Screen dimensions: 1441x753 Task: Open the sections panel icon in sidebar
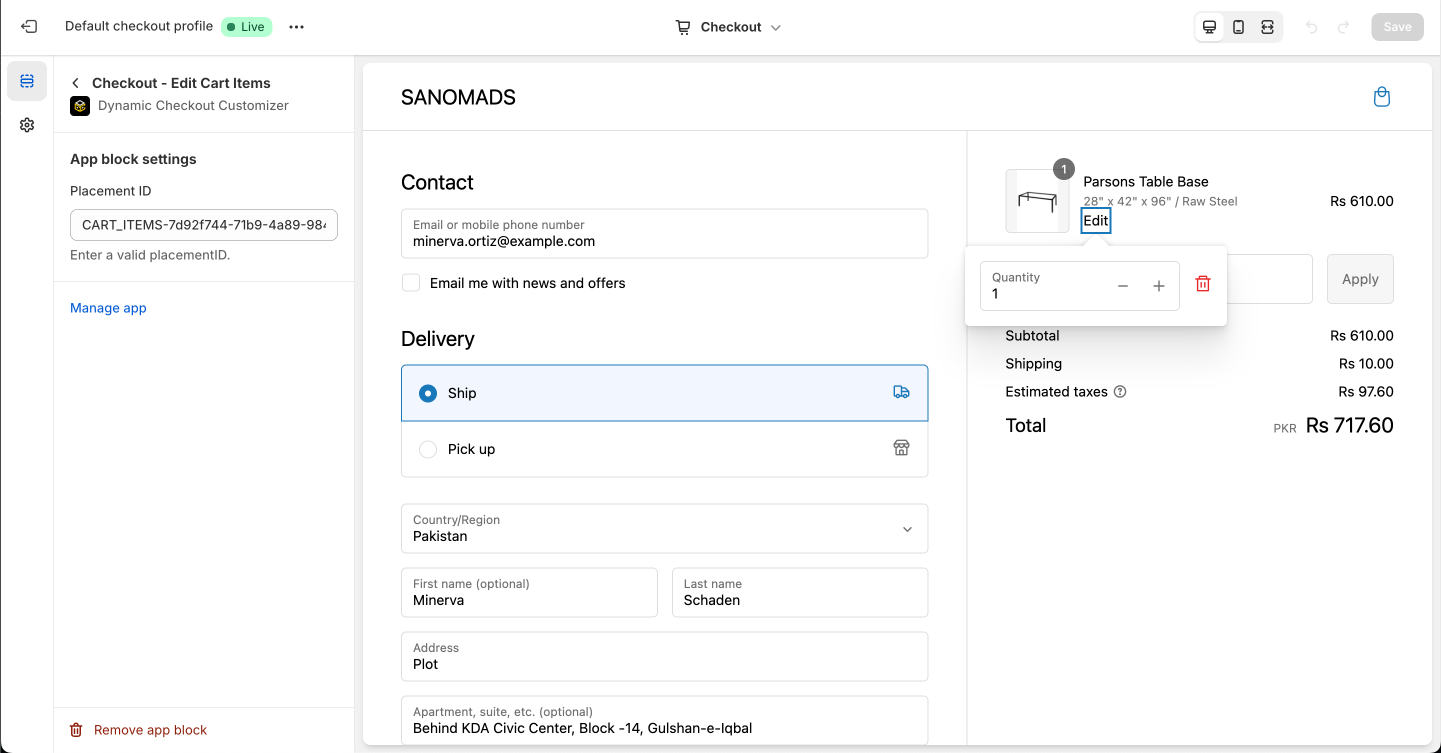point(27,81)
